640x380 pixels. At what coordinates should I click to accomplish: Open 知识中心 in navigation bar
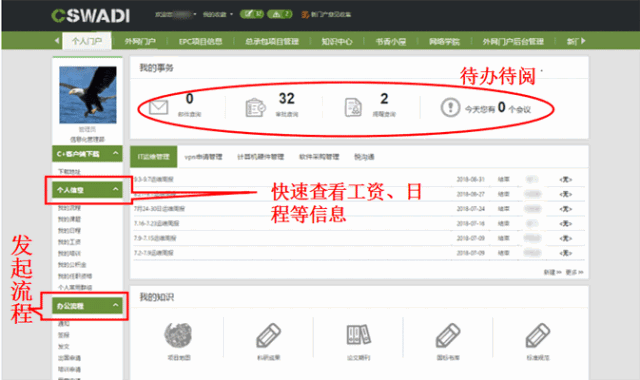point(337,41)
